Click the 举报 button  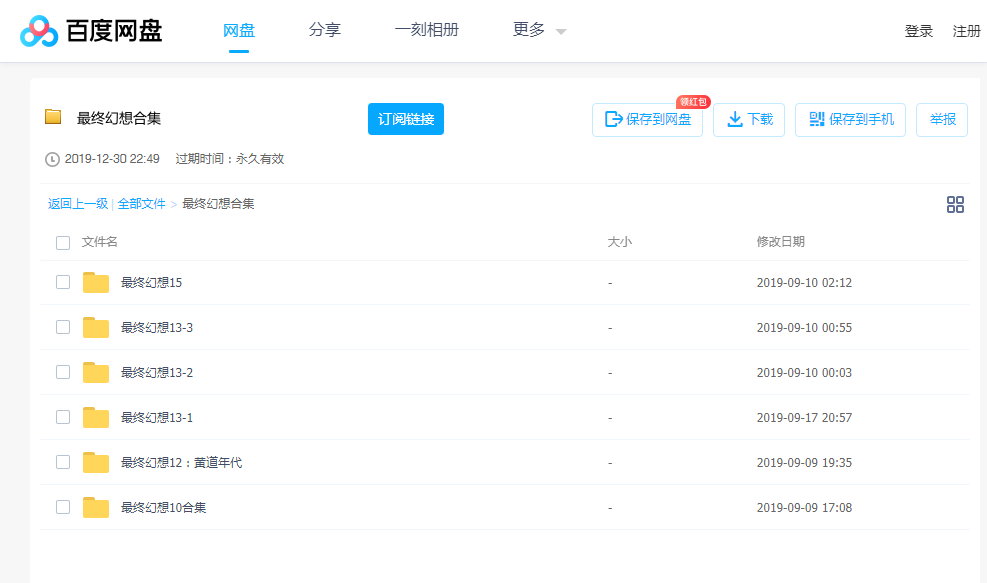942,120
